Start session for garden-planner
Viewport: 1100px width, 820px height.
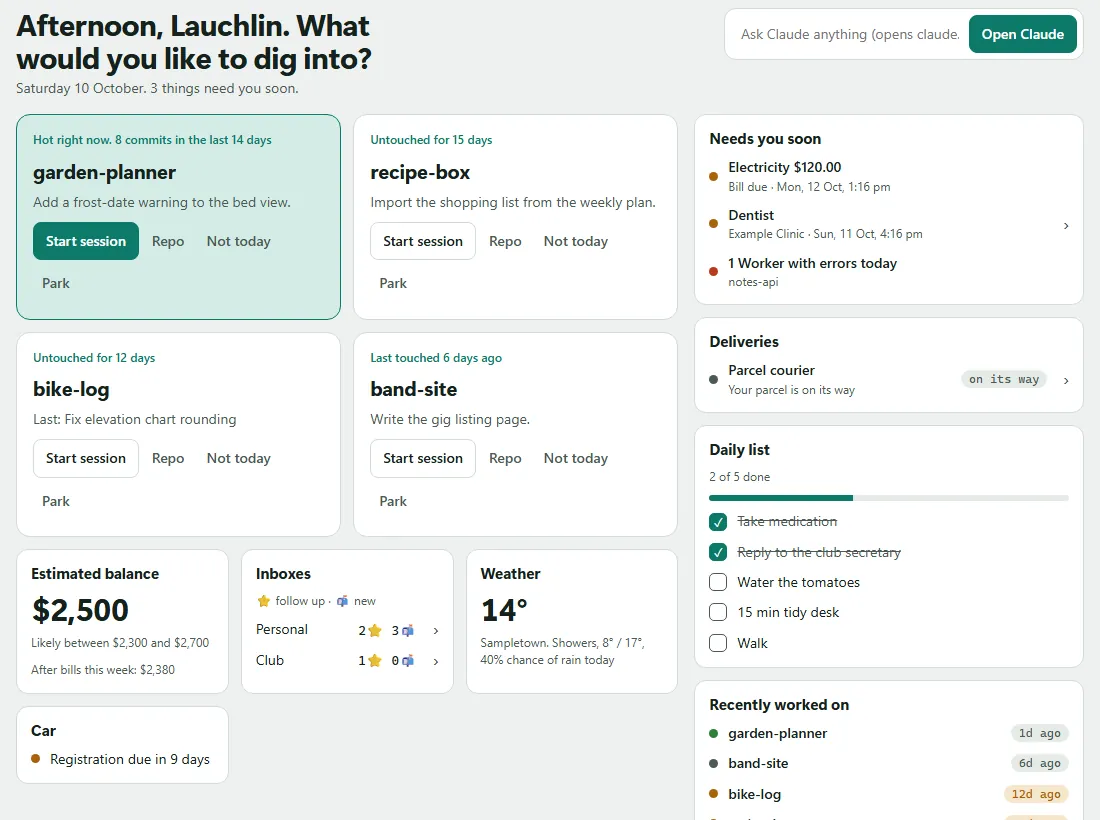pos(86,241)
